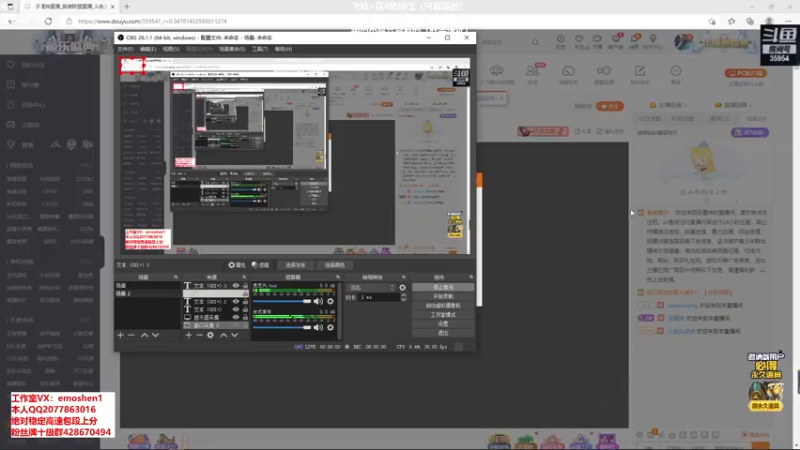The width and height of the screenshot is (800, 450).
Task: Open source properties gear in sources toolbar
Action: [210, 335]
